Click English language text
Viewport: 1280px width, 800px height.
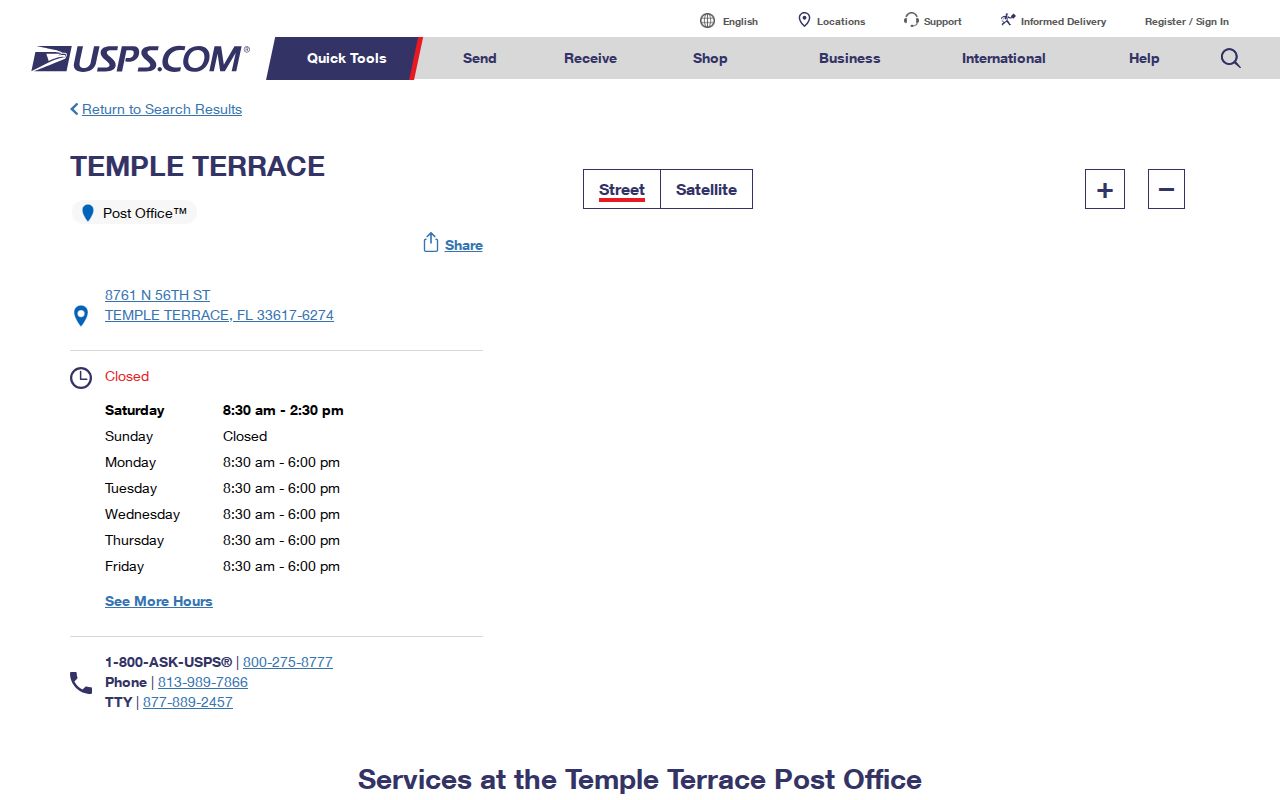[740, 21]
